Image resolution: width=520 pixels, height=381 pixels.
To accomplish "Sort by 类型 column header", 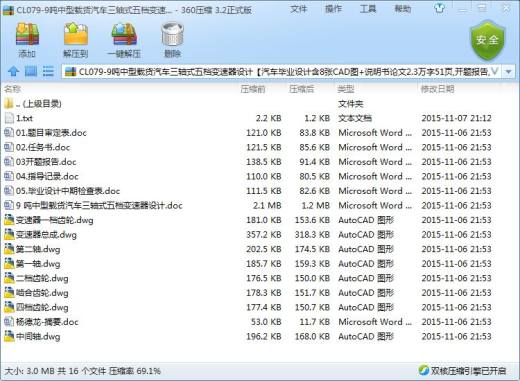I will coord(346,89).
